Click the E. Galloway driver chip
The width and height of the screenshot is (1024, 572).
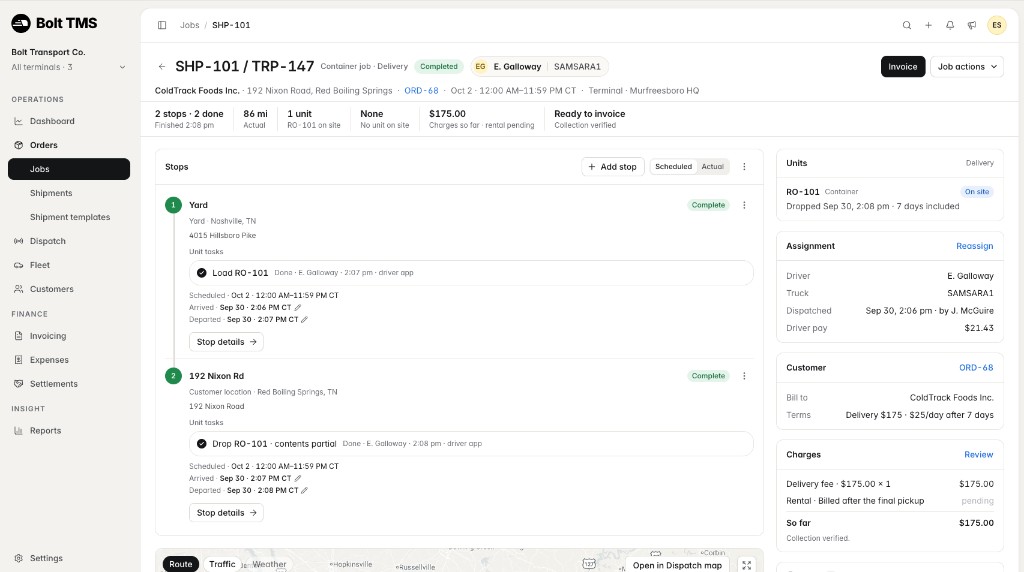click(x=539, y=67)
